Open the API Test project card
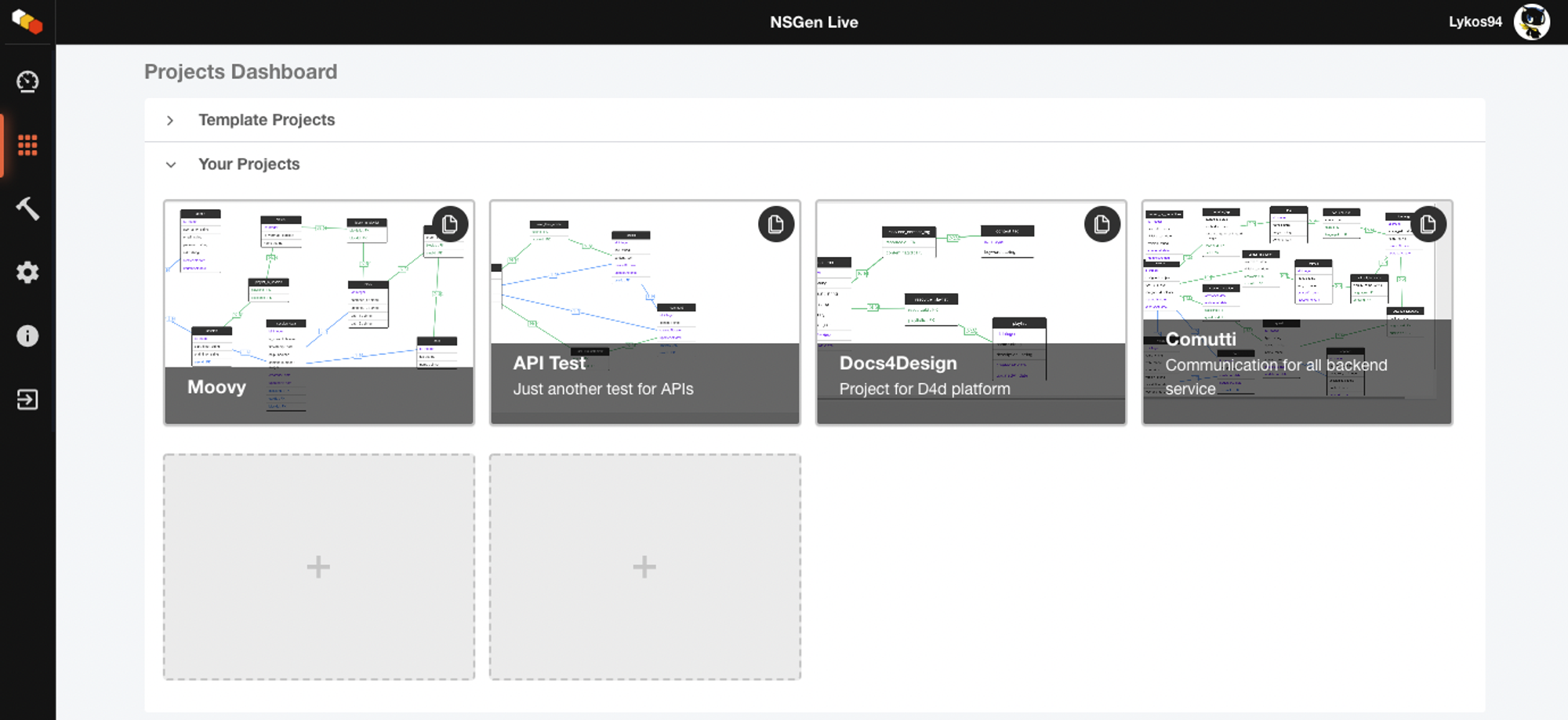Image resolution: width=1568 pixels, height=720 pixels. tap(644, 312)
